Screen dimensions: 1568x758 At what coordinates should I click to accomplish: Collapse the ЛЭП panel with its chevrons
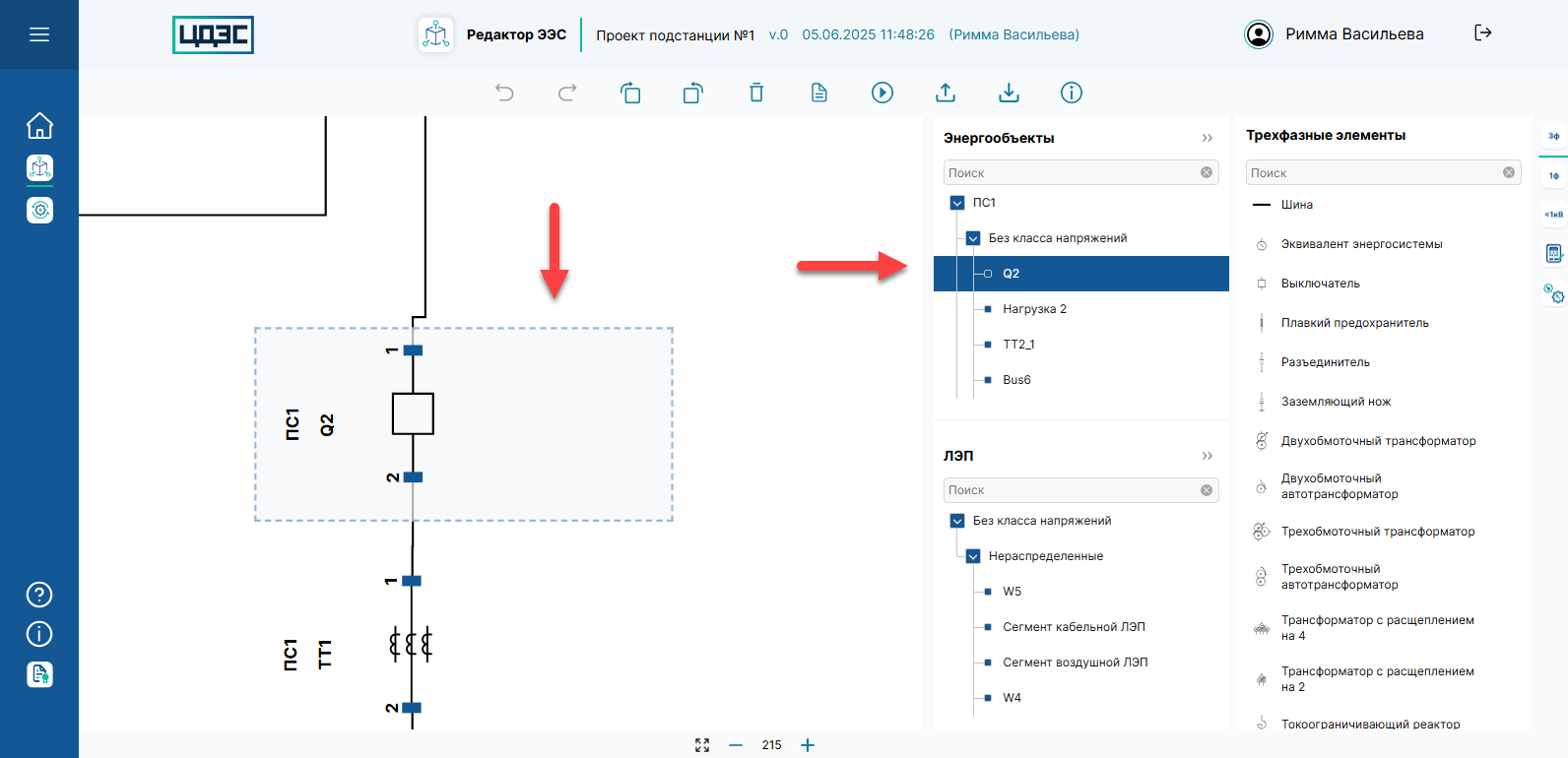coord(1207,456)
